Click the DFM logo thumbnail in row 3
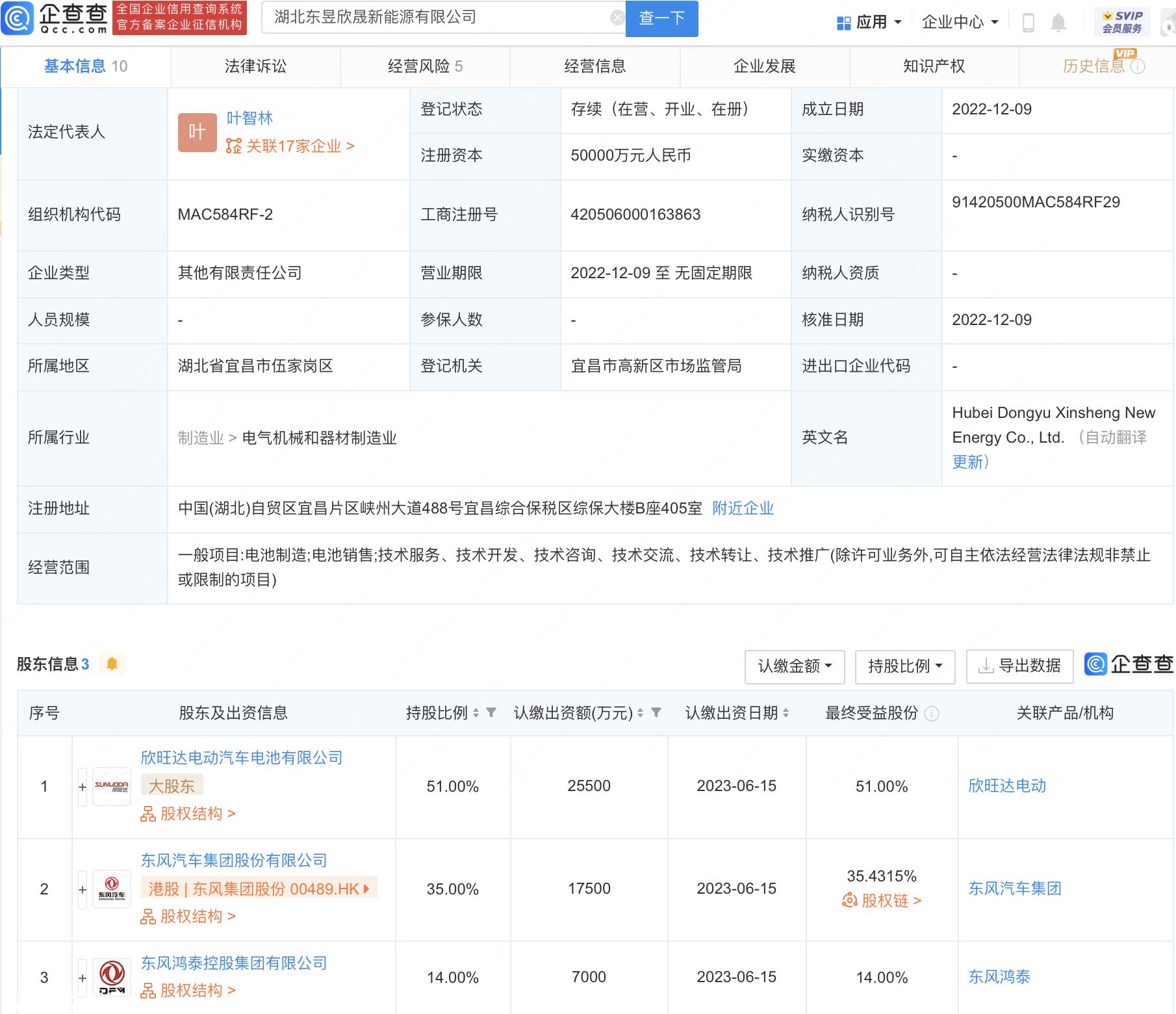Screen dimensions: 1176x1014 [112, 978]
